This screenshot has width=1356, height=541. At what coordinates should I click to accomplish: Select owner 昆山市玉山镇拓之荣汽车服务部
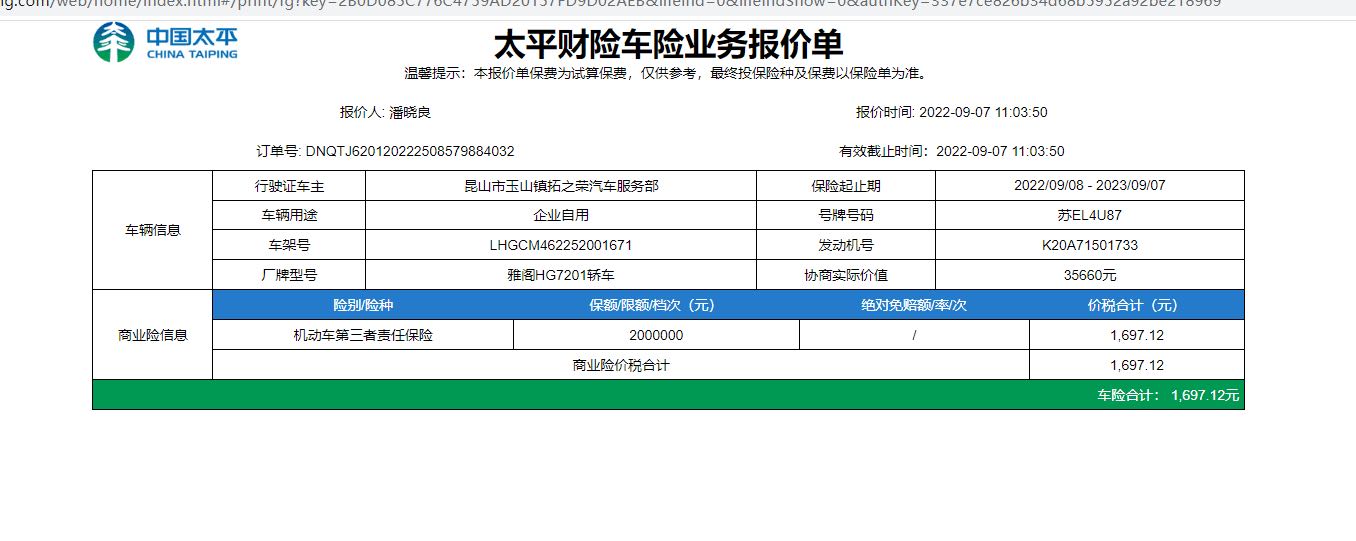(561, 186)
